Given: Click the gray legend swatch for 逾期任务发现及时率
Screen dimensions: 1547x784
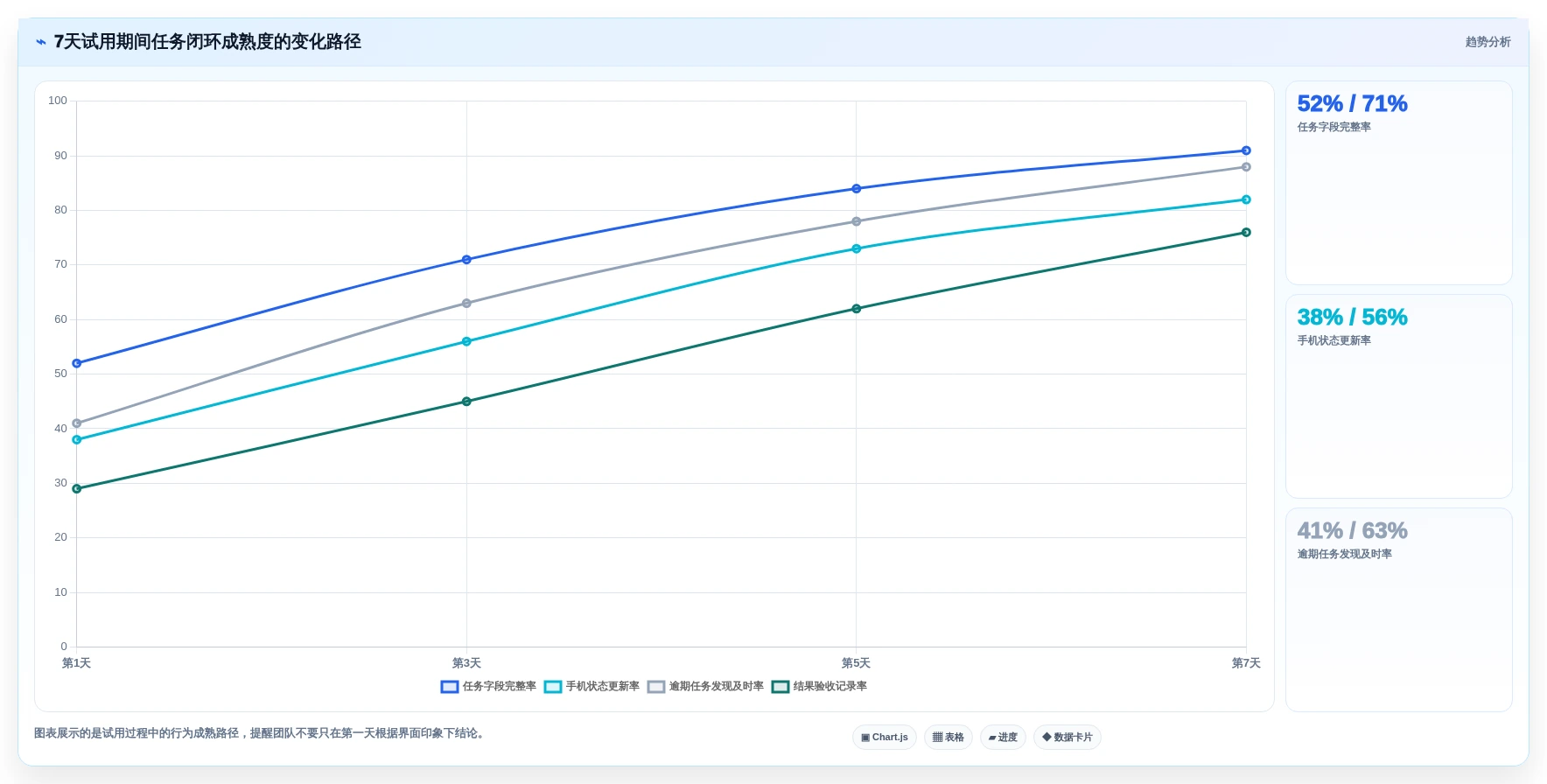Looking at the screenshot, I should 656,687.
